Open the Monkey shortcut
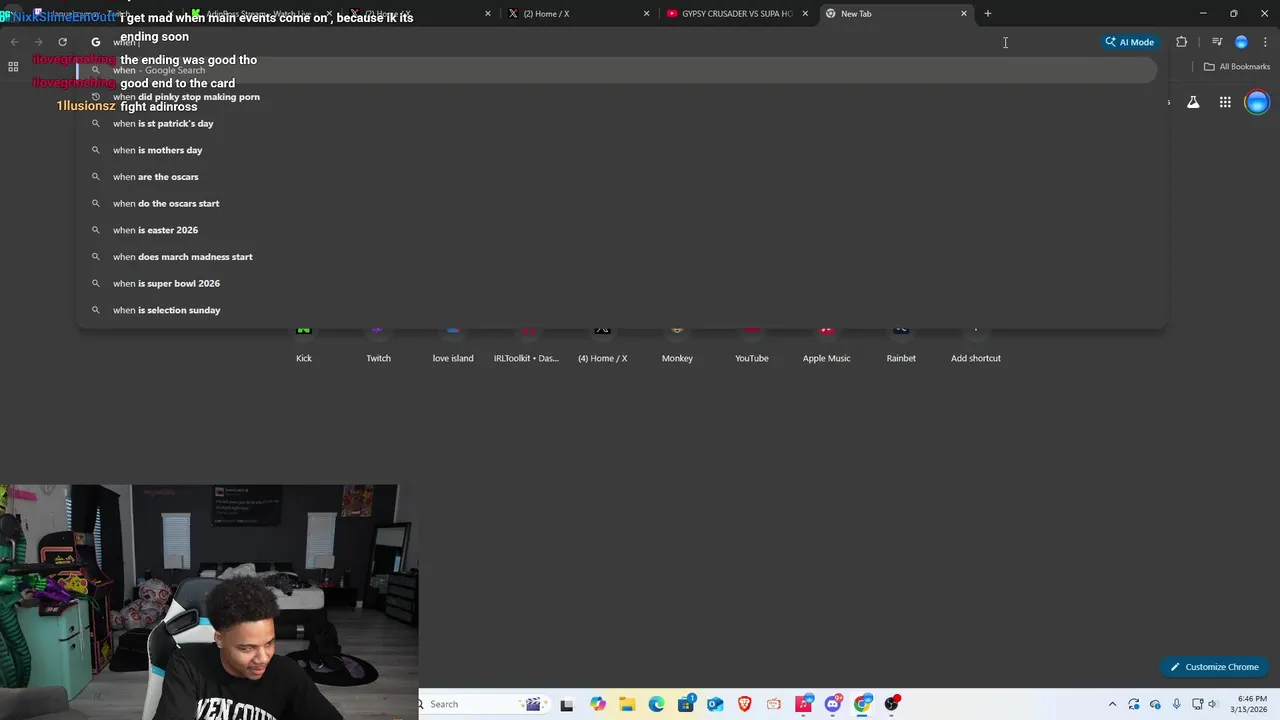This screenshot has width=1280, height=720. point(677,344)
